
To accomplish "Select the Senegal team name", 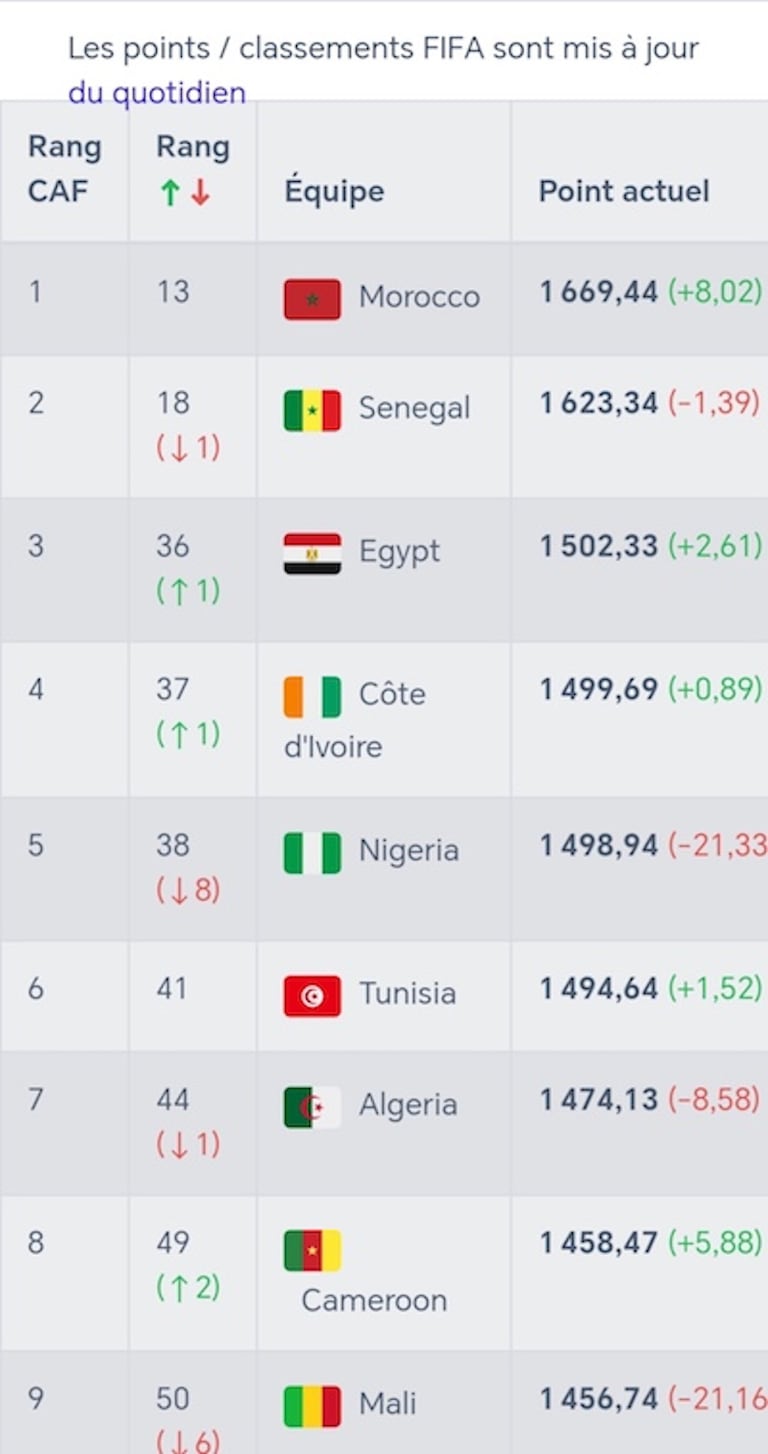I will 414,408.
